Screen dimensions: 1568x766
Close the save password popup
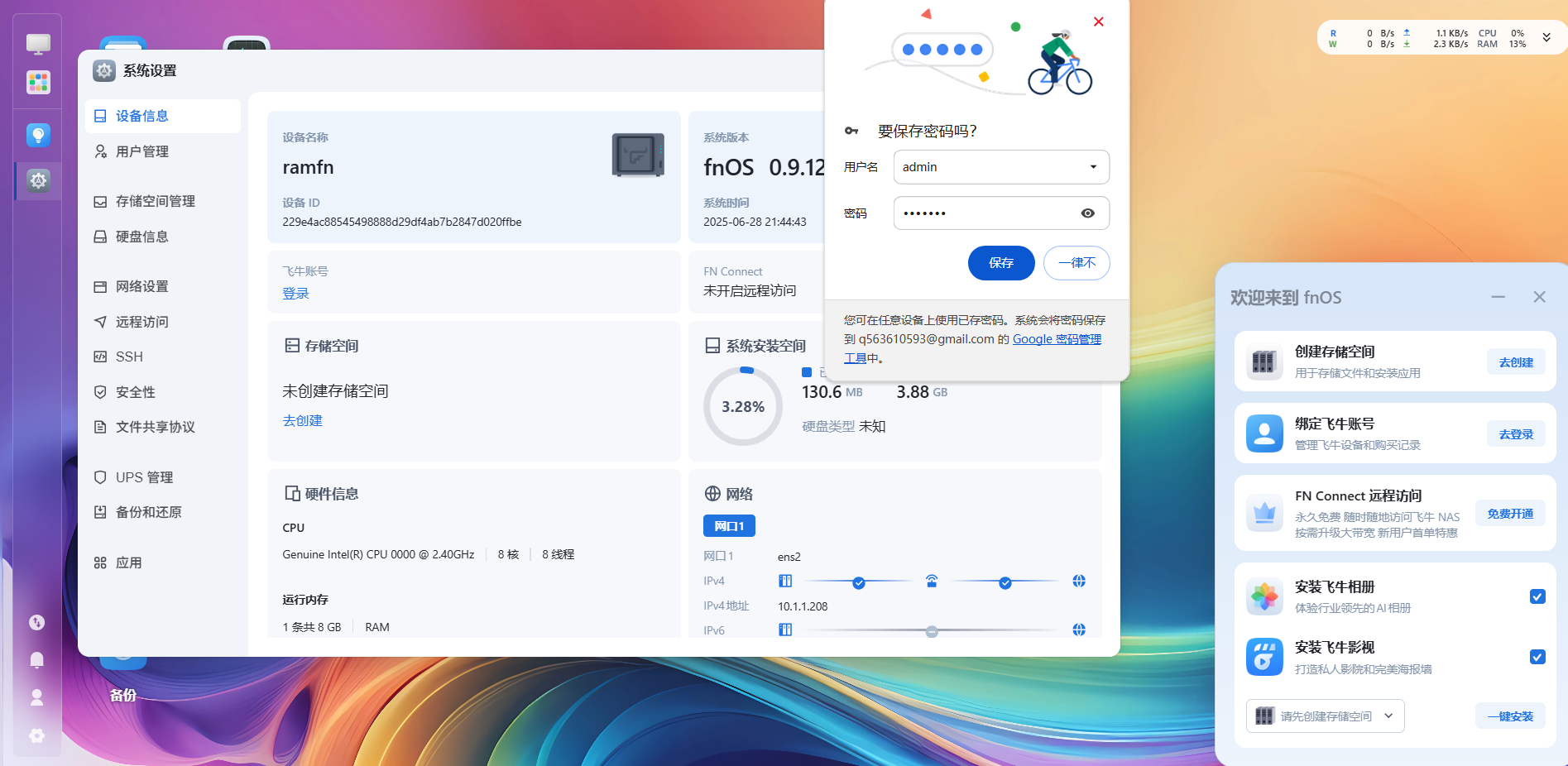[1099, 22]
